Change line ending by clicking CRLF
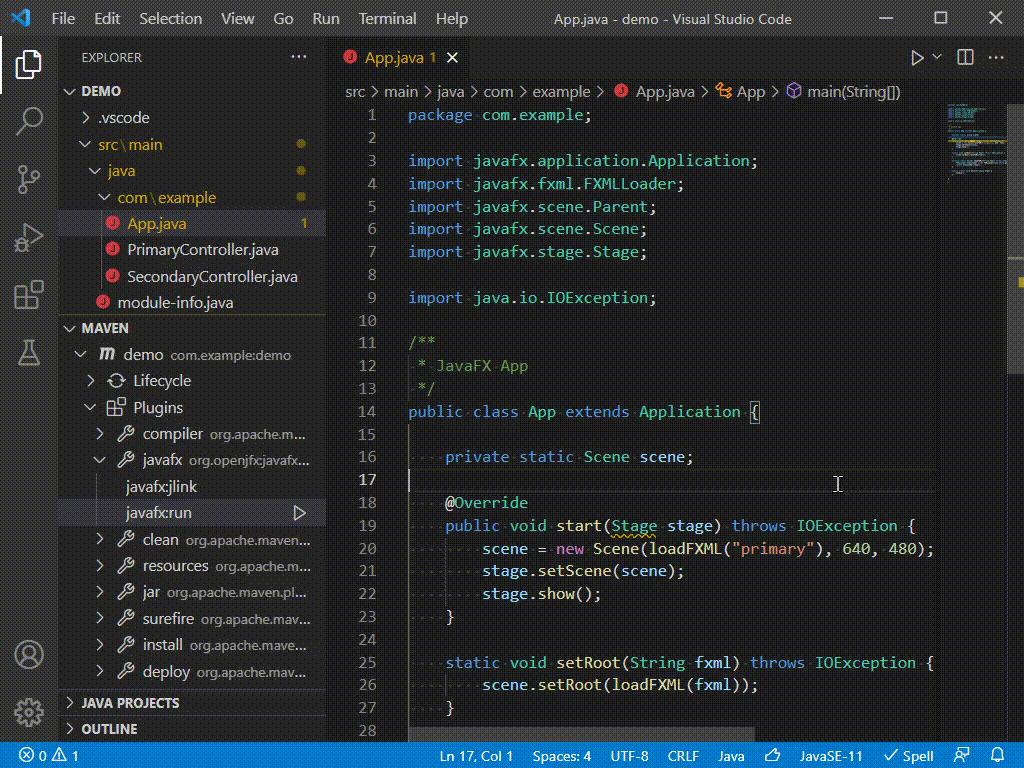The image size is (1024, 768). tap(684, 756)
